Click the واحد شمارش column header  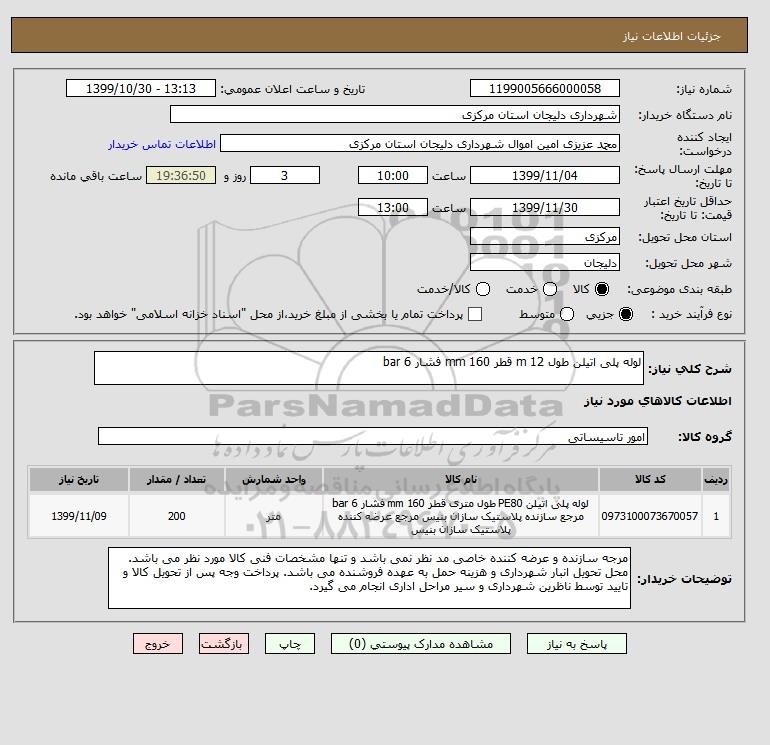[x=274, y=479]
